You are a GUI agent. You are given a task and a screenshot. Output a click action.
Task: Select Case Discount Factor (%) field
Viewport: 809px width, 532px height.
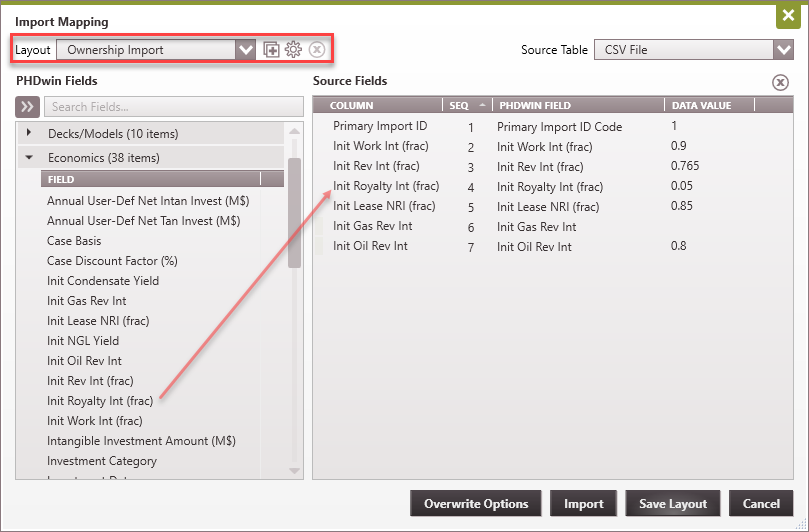coord(112,261)
